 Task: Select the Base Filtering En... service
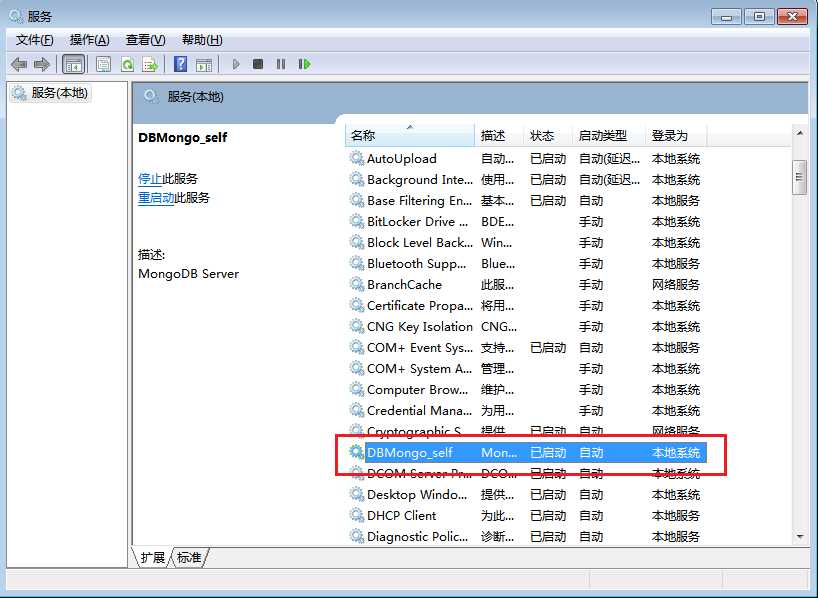(x=526, y=200)
